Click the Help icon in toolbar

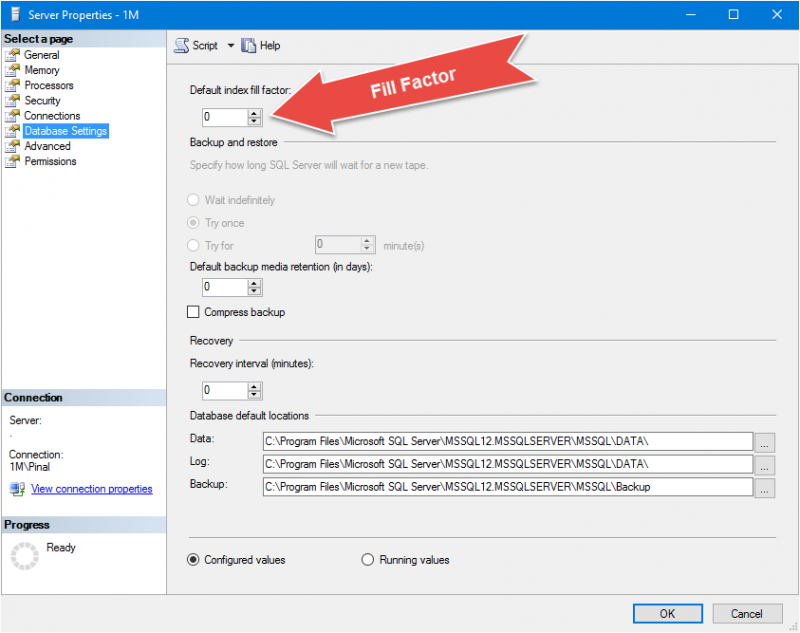tap(249, 46)
